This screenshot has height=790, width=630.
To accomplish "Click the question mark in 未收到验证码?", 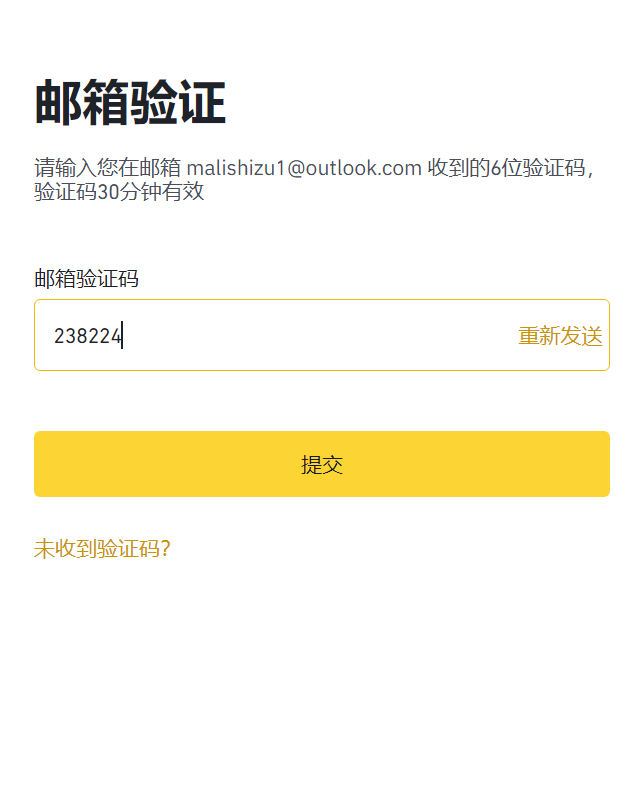I will coord(166,548).
